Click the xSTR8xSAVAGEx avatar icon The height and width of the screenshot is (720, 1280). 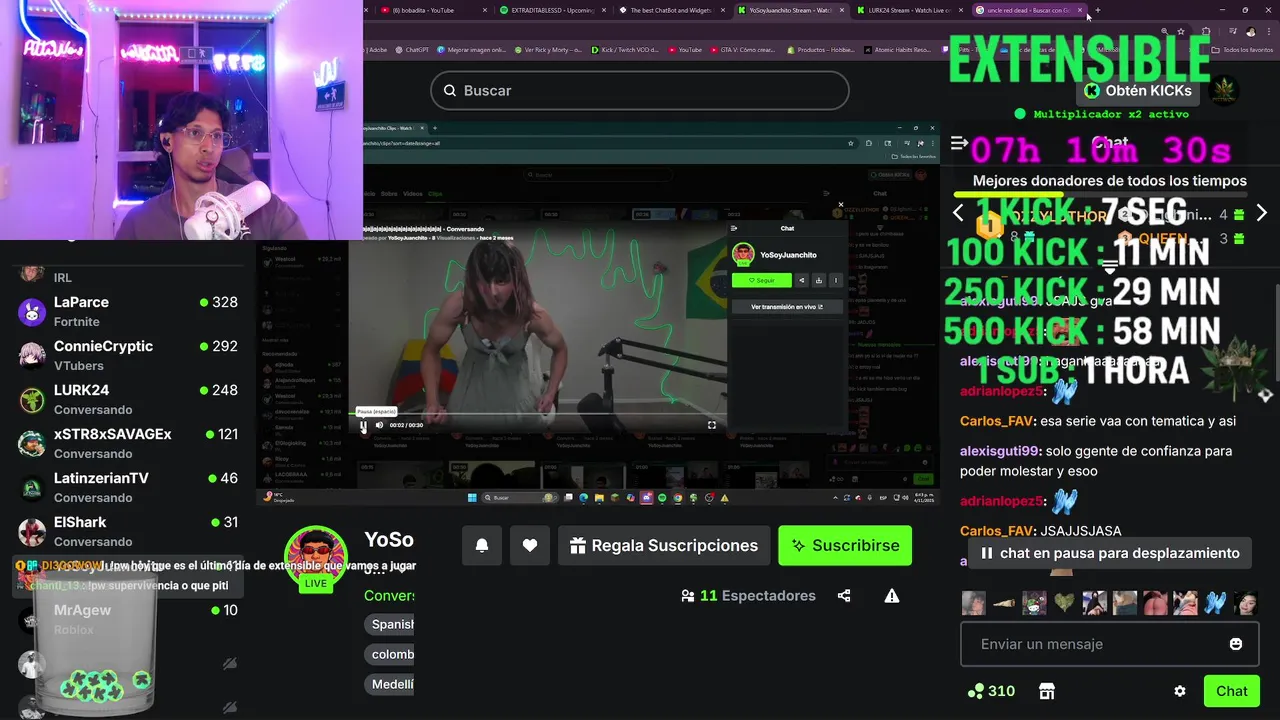32,443
